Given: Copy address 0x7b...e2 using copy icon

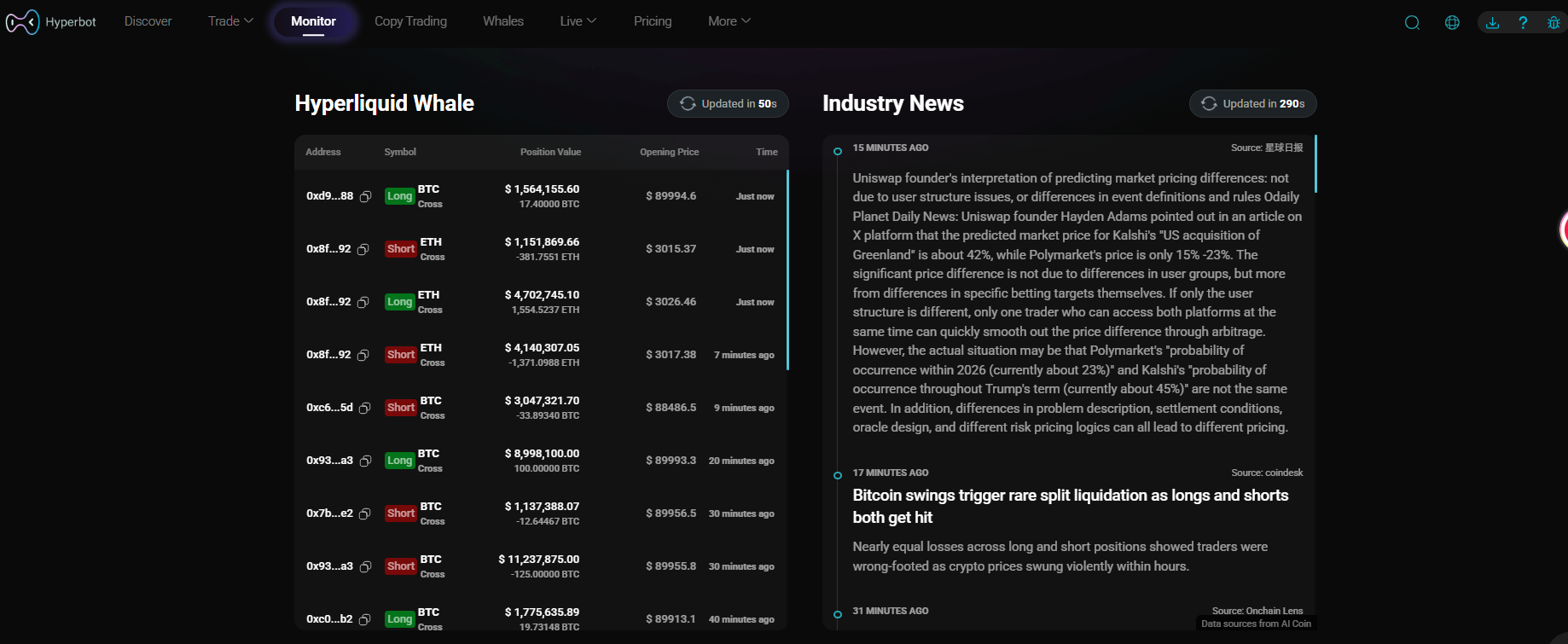Looking at the screenshot, I should (364, 513).
